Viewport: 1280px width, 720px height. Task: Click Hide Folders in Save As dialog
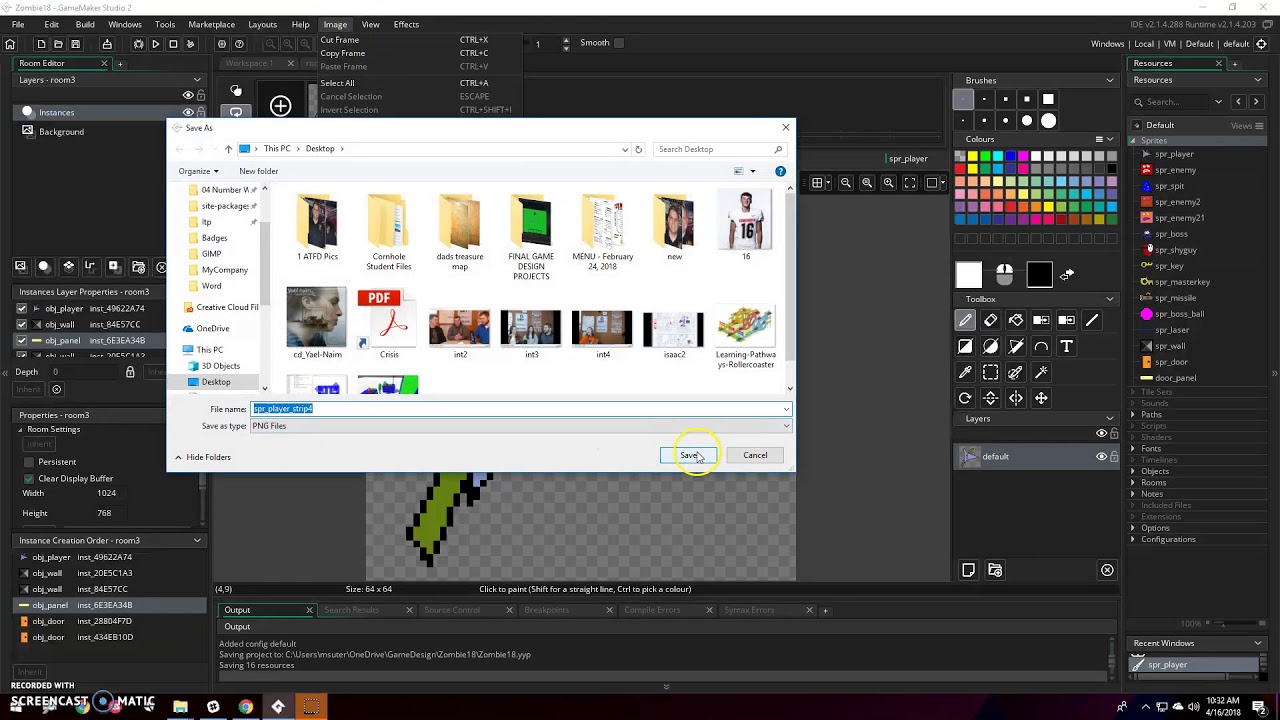[x=203, y=457]
